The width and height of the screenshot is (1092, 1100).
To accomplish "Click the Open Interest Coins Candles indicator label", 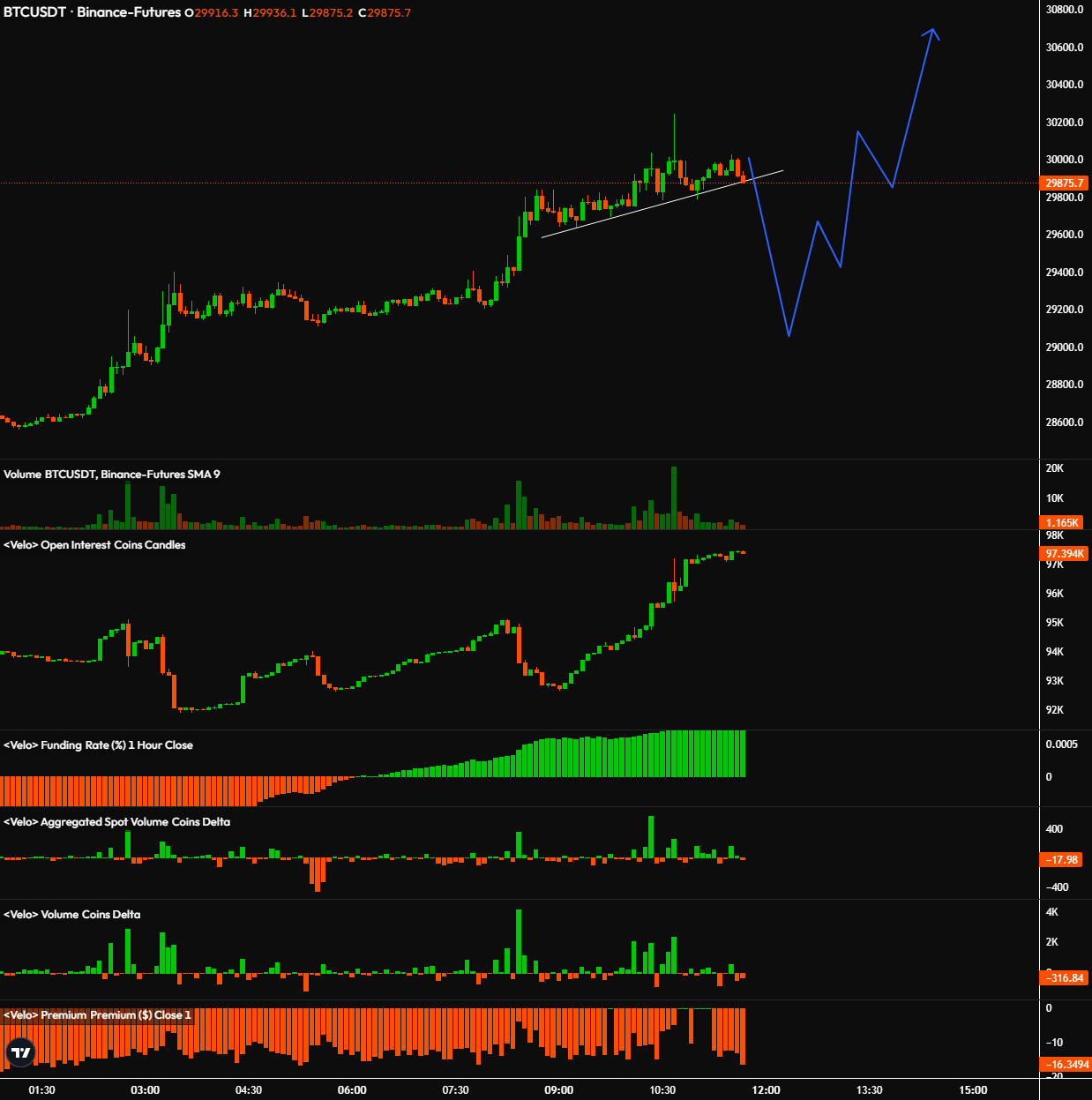I will click(95, 545).
